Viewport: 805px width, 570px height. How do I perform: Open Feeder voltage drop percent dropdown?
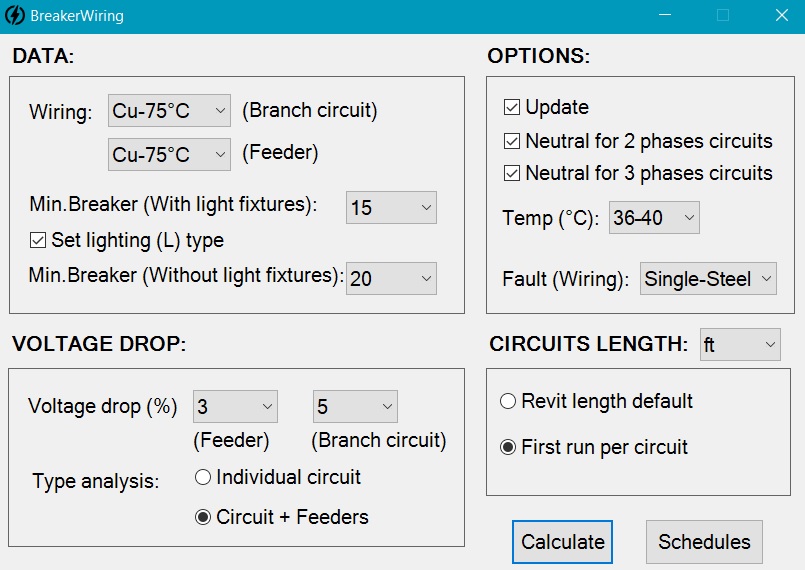pyautogui.click(x=235, y=407)
